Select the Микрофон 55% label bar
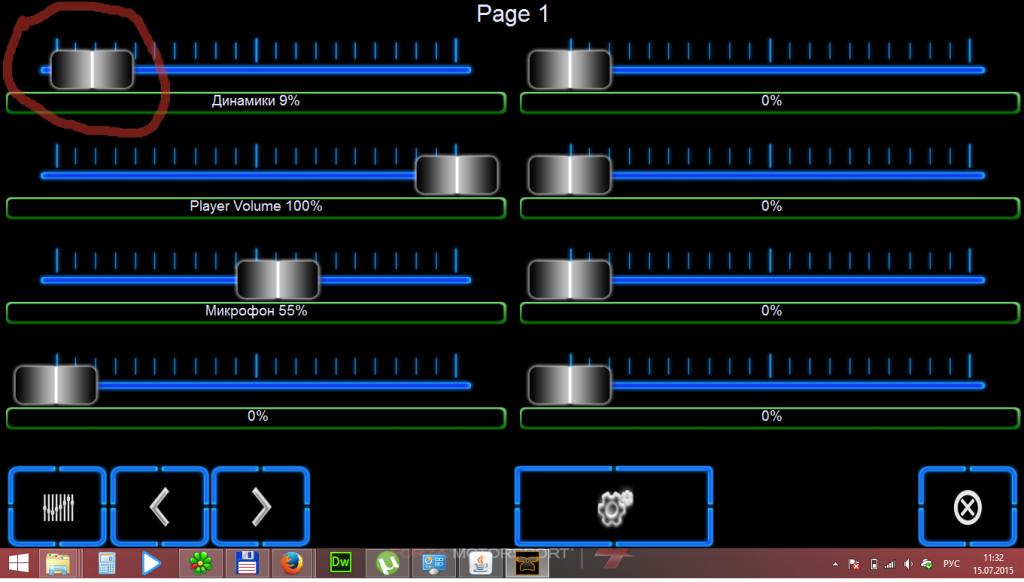The image size is (1024, 582). pyautogui.click(x=256, y=312)
